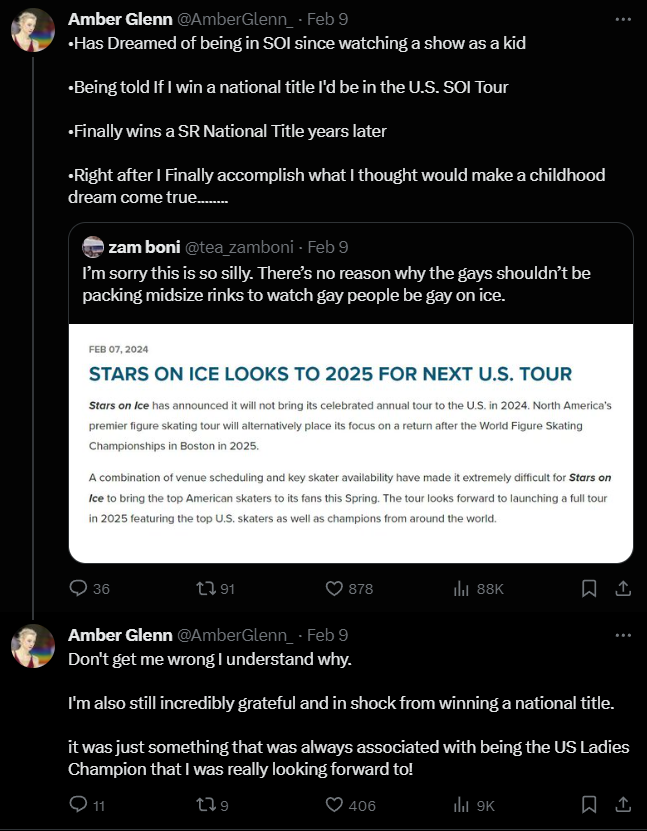Like the tweet with 878 likes
Screen dimensions: 647x831
(x=335, y=589)
